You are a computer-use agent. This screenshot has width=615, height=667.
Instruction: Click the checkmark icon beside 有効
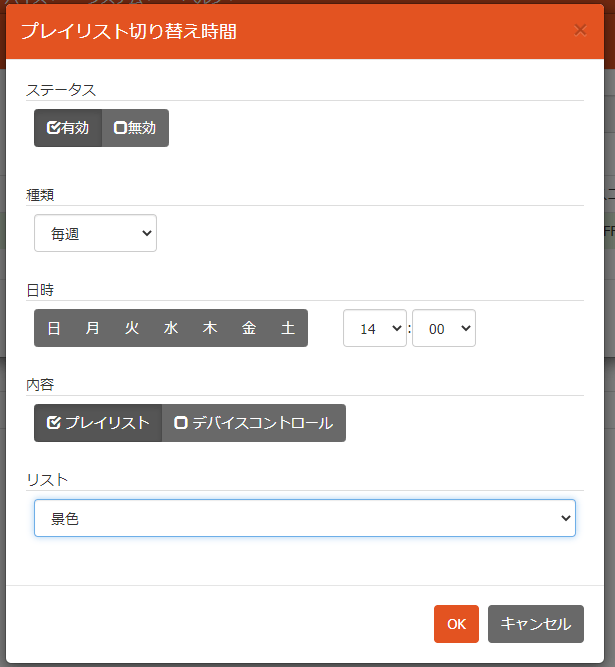click(53, 127)
